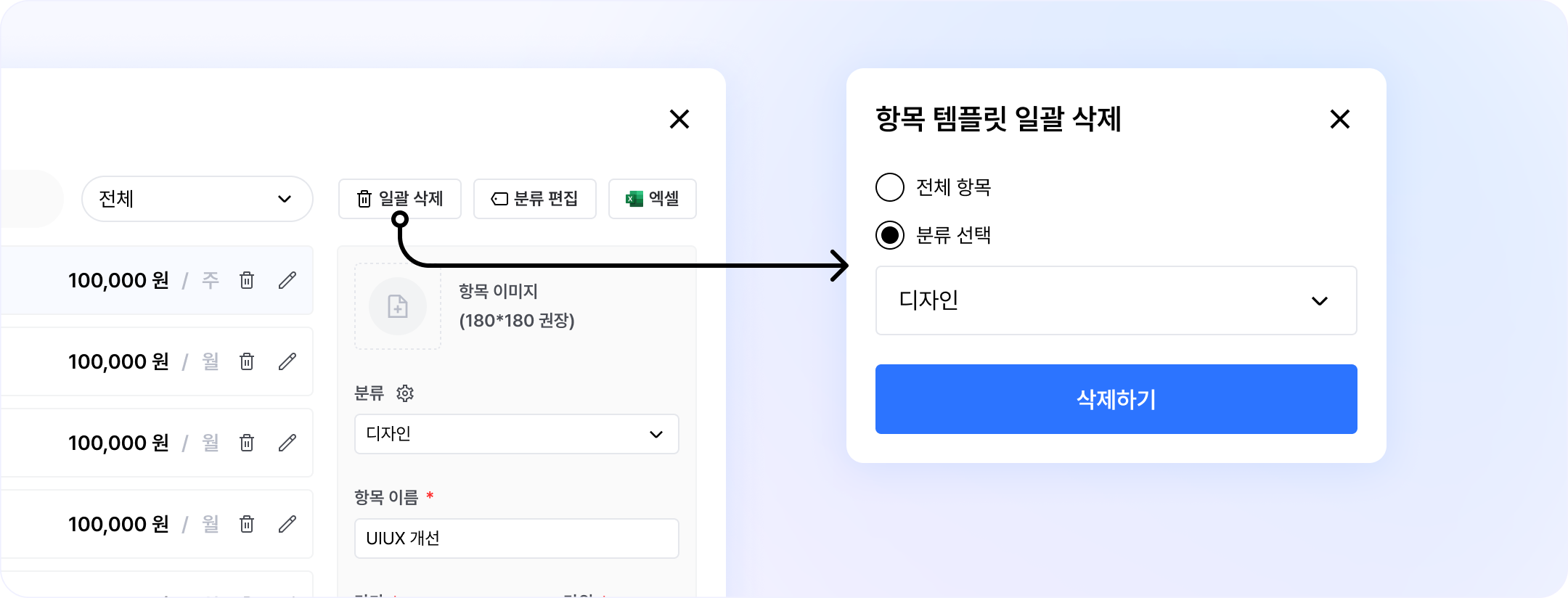
Task: Select the 전체 항목 radio option
Action: (x=890, y=187)
